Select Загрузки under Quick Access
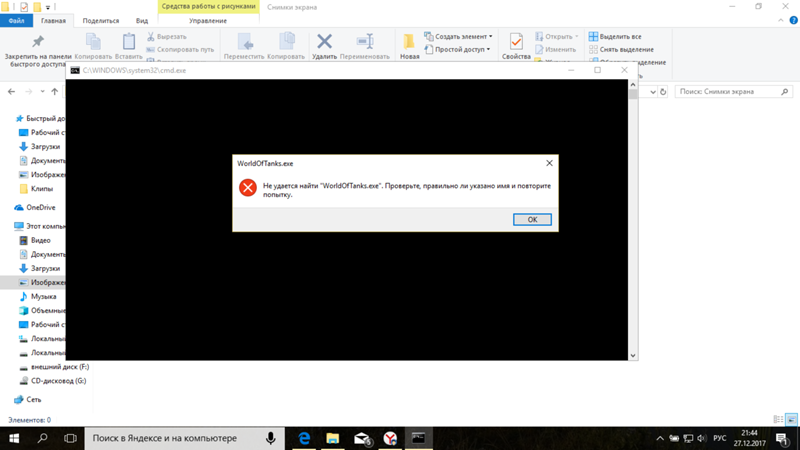The height and width of the screenshot is (450, 800). [x=40, y=146]
